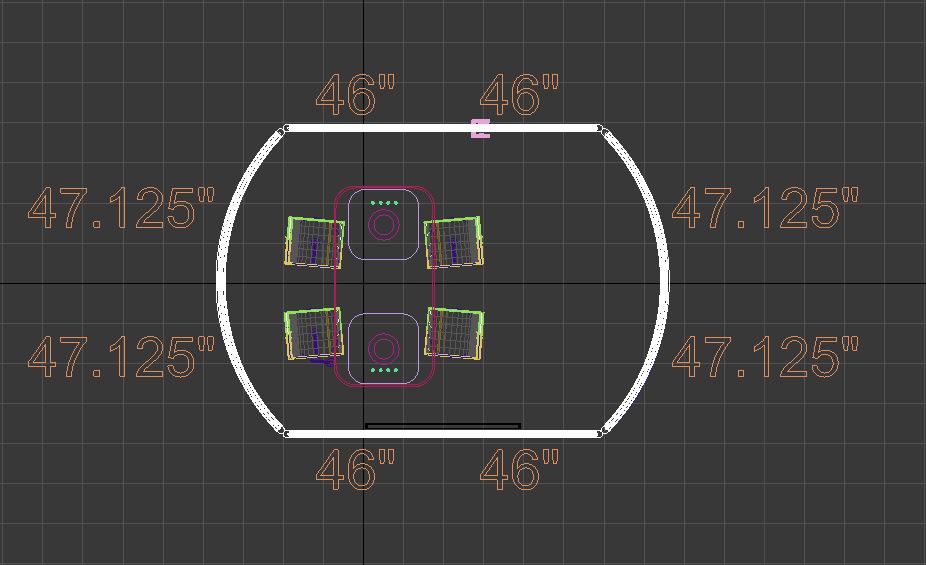Image resolution: width=926 pixels, height=565 pixels.
Task: Click the bottom-right 46" dimension label
Action: click(x=520, y=470)
